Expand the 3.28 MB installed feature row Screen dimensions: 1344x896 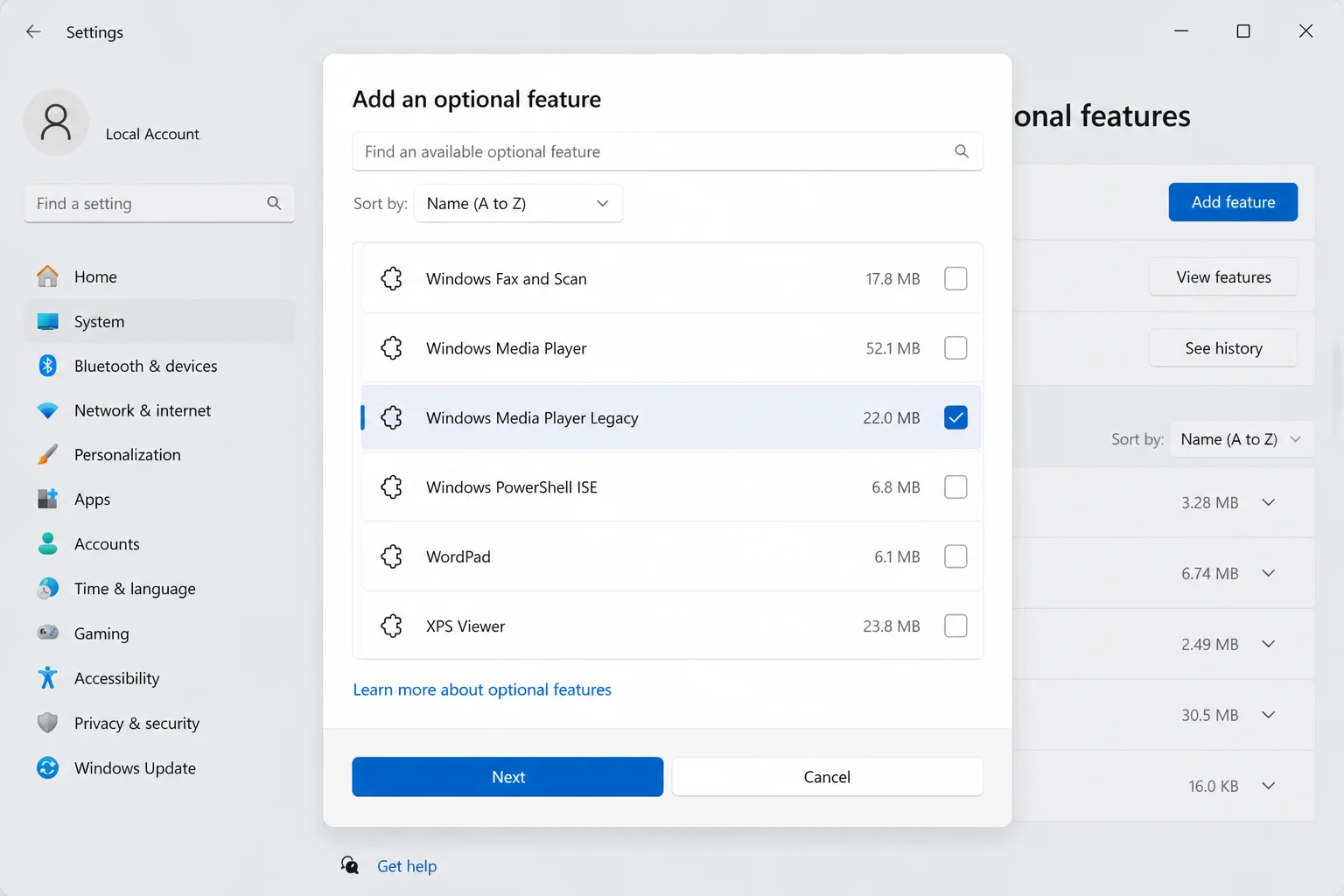(1269, 502)
